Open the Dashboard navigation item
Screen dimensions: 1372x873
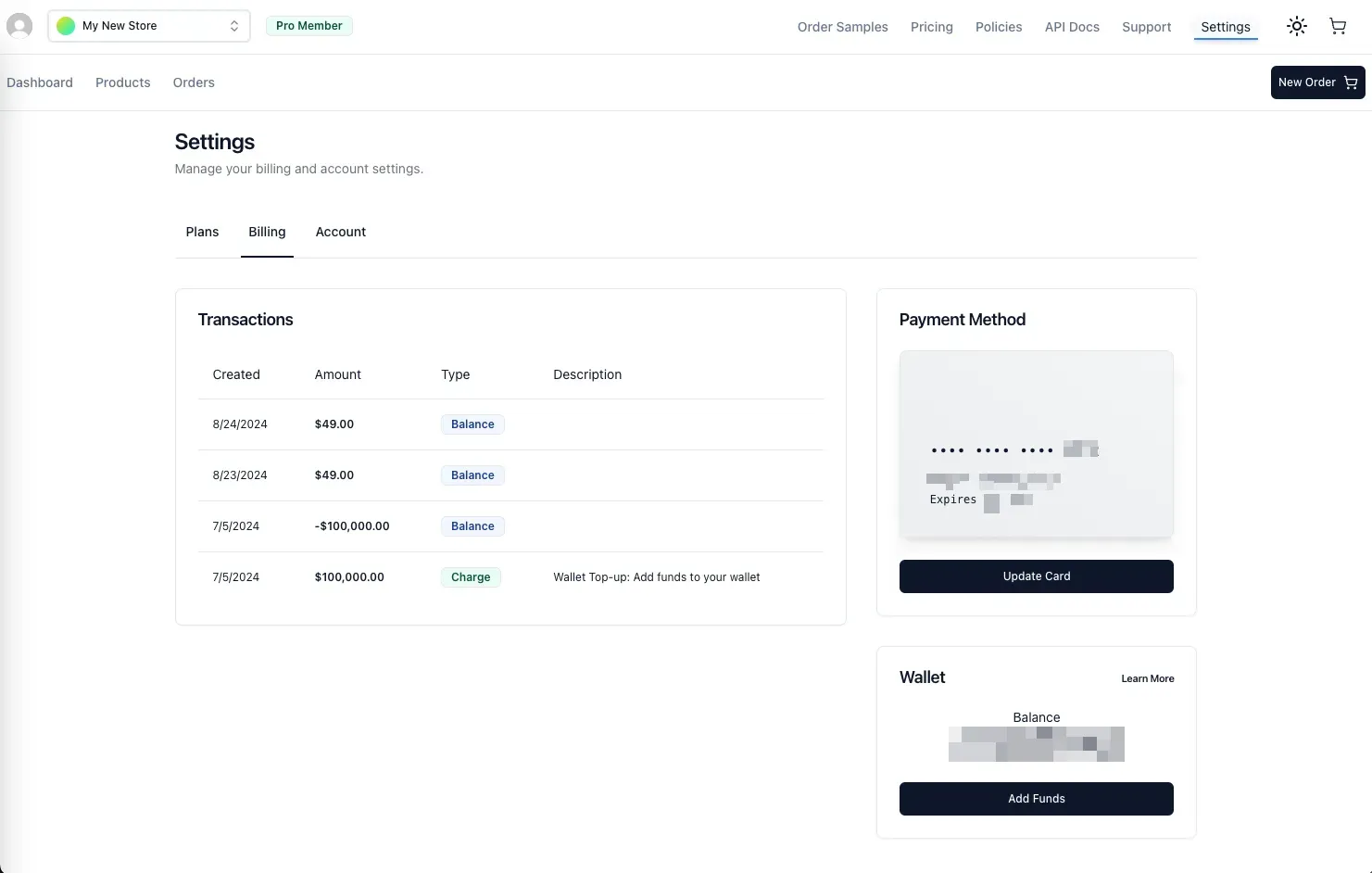coord(40,82)
